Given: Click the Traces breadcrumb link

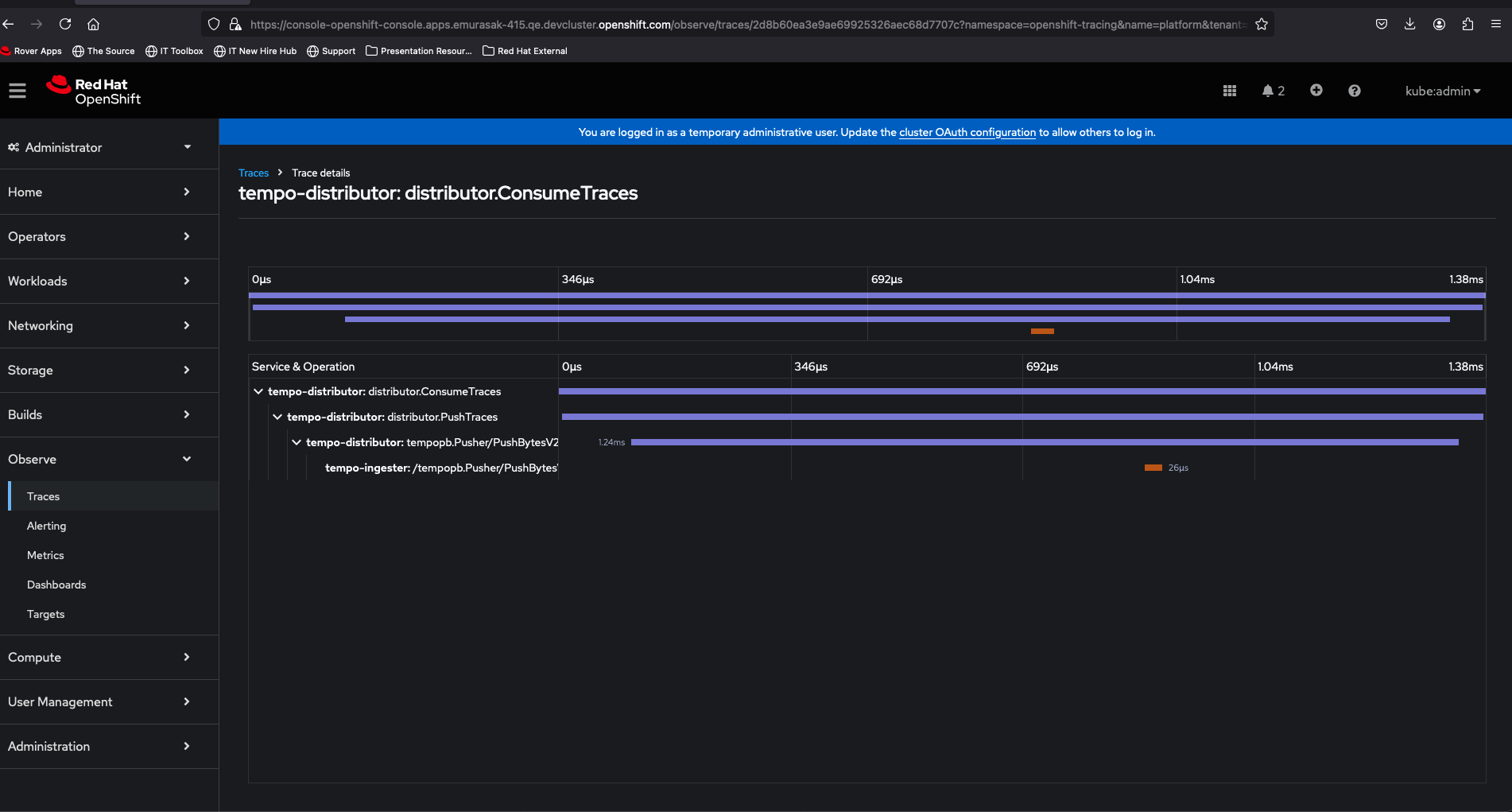Looking at the screenshot, I should pos(254,173).
